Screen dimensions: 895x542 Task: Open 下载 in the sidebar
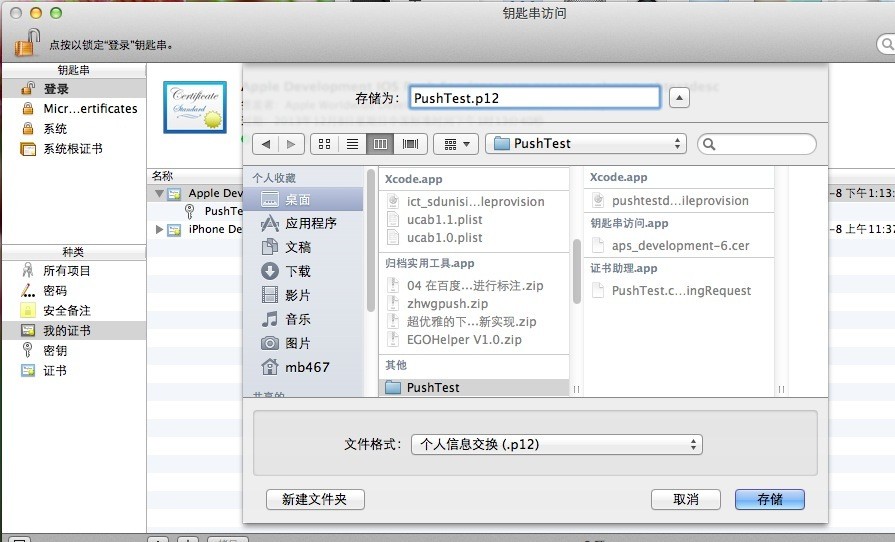(305, 271)
